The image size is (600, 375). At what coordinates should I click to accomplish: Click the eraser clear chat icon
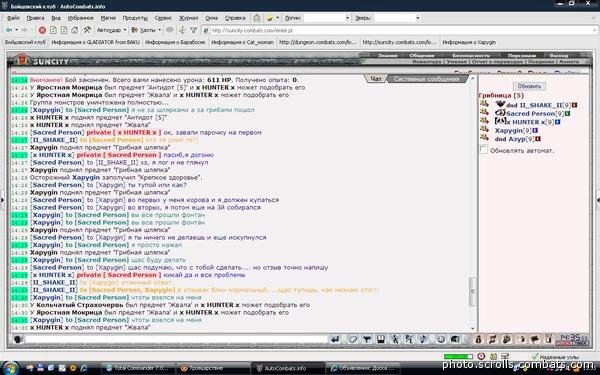(x=353, y=339)
